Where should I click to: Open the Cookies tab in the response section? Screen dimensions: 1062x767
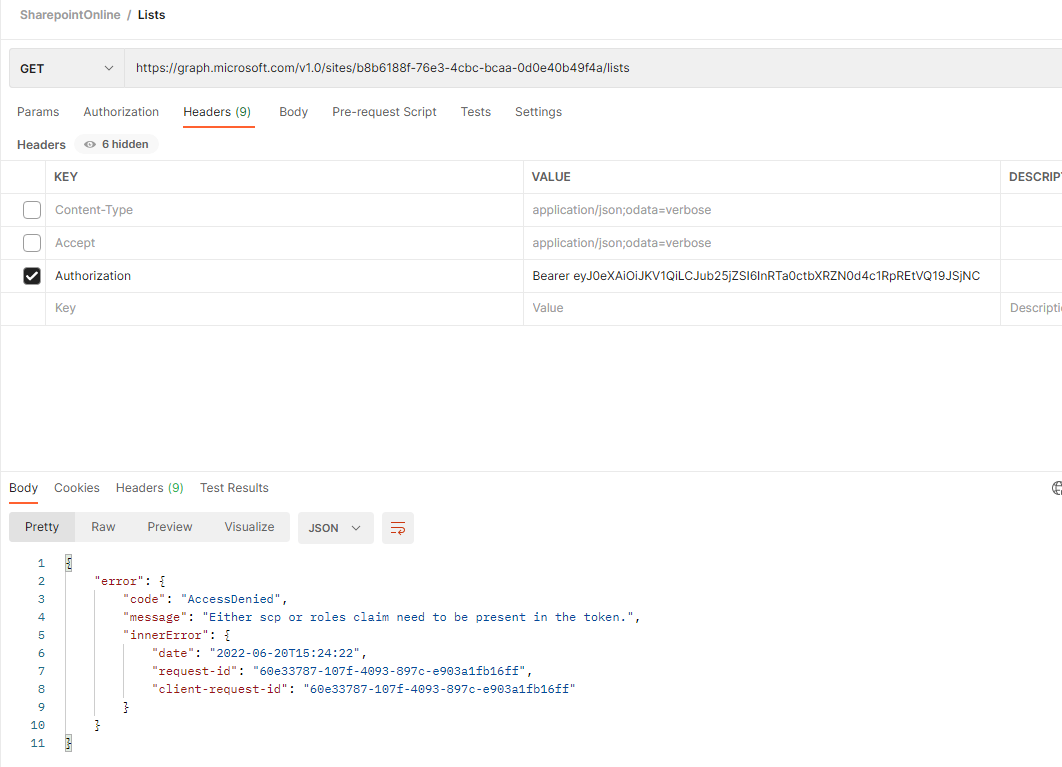[77, 488]
